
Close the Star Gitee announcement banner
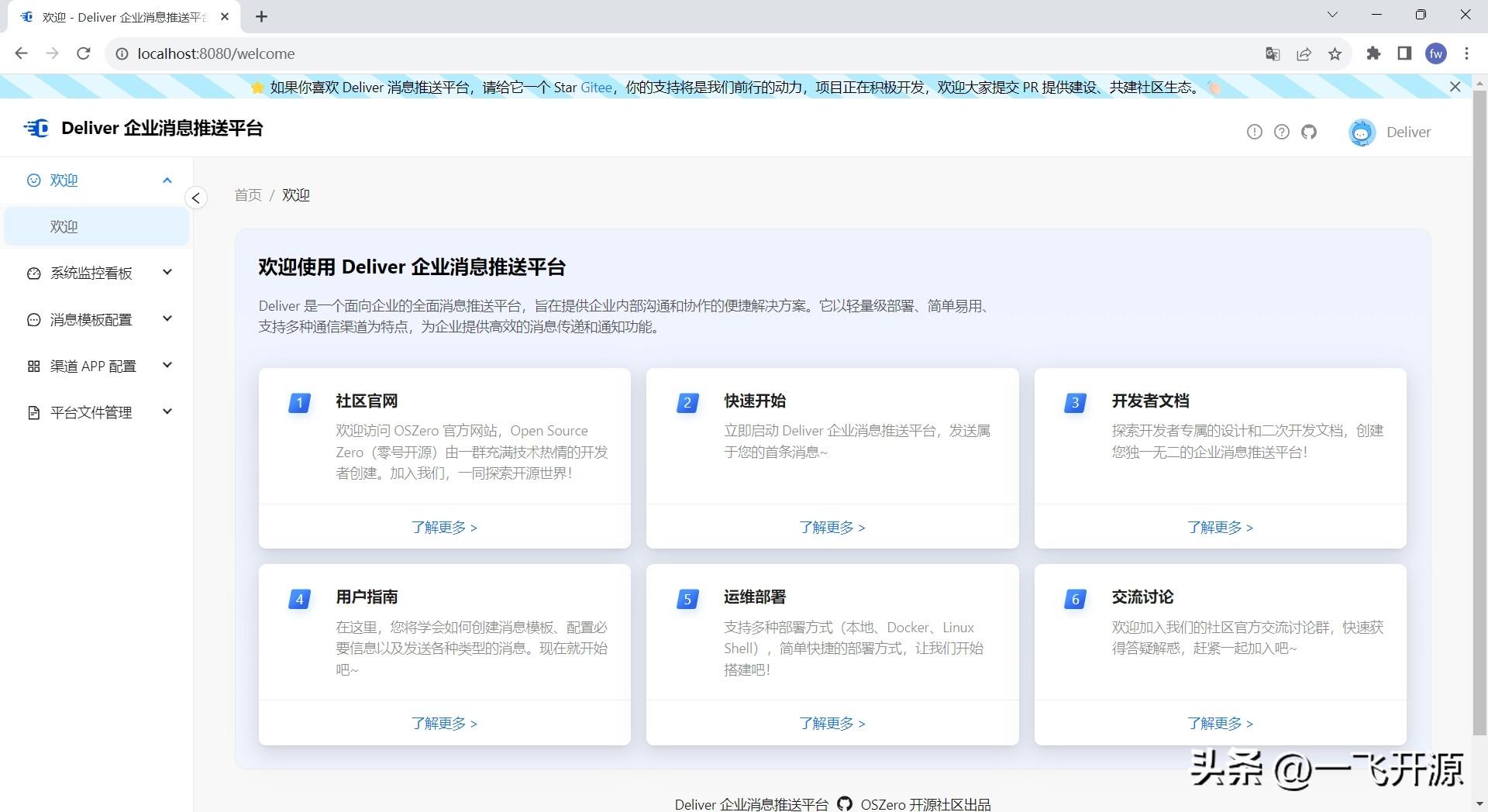[1455, 87]
